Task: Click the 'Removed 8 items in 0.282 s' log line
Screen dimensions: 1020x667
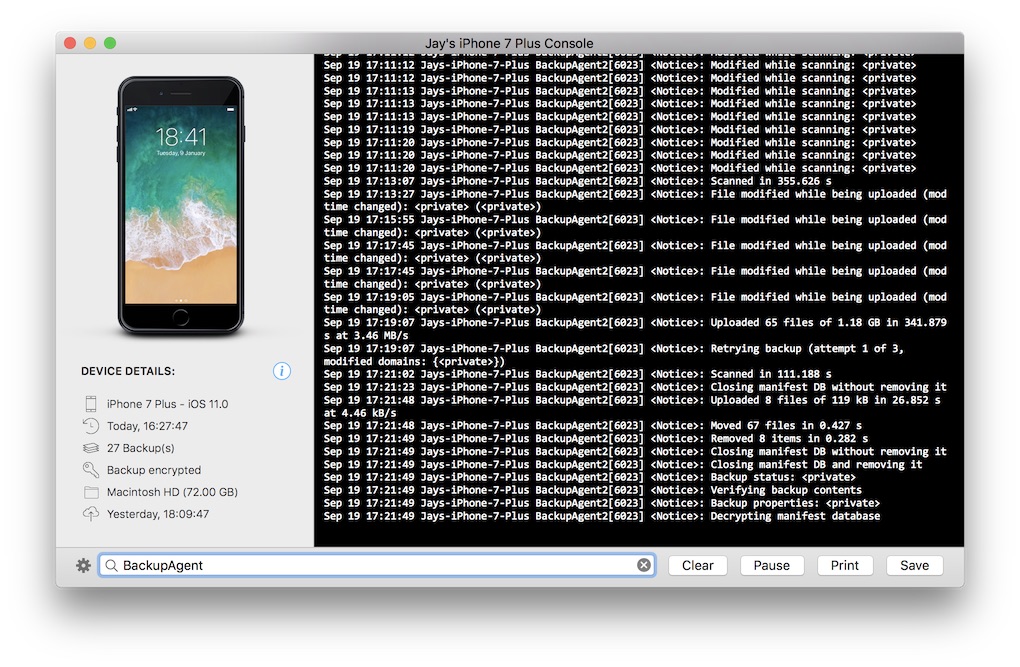Action: (x=596, y=439)
